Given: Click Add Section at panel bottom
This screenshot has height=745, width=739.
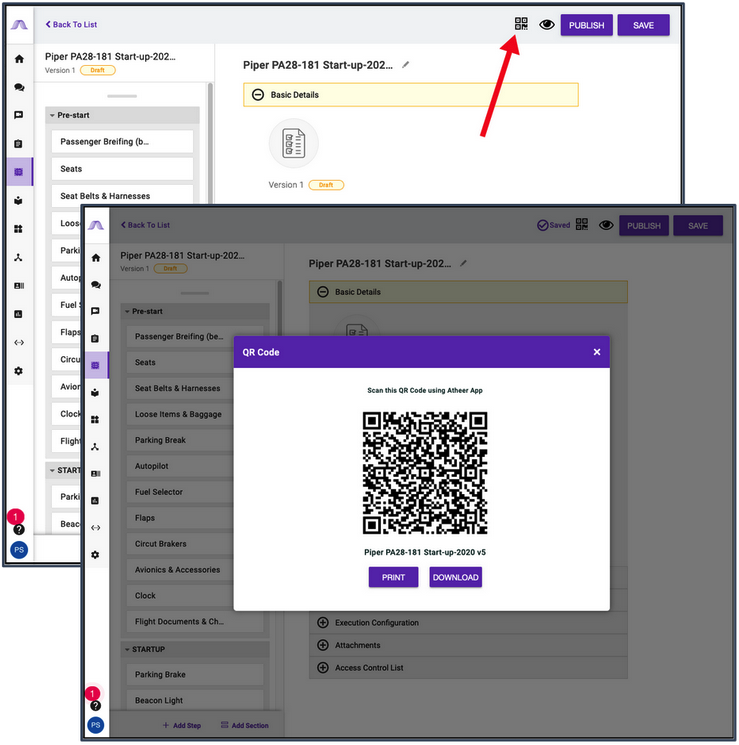Looking at the screenshot, I should (245, 726).
